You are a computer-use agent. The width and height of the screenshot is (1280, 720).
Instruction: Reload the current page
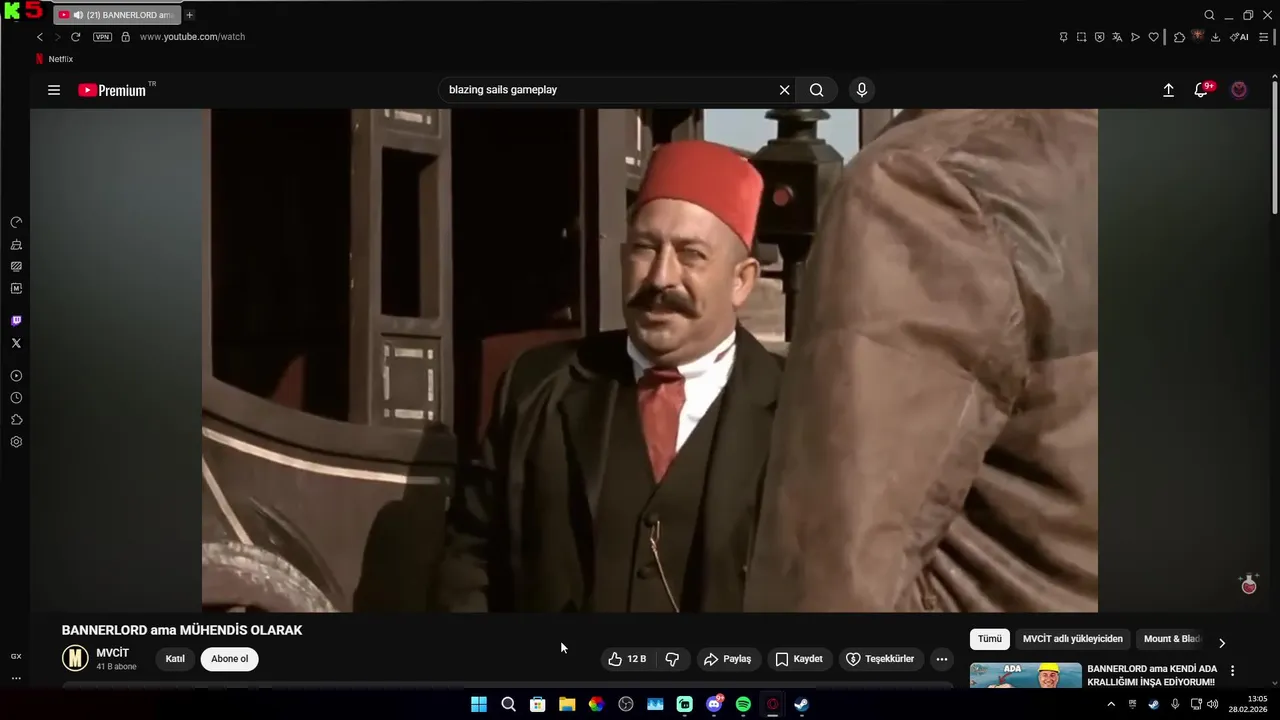[x=75, y=37]
